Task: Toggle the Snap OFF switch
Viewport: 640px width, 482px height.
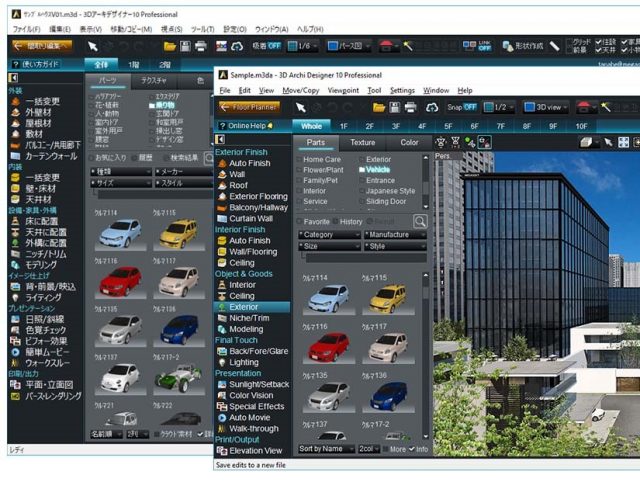Action: (x=462, y=107)
